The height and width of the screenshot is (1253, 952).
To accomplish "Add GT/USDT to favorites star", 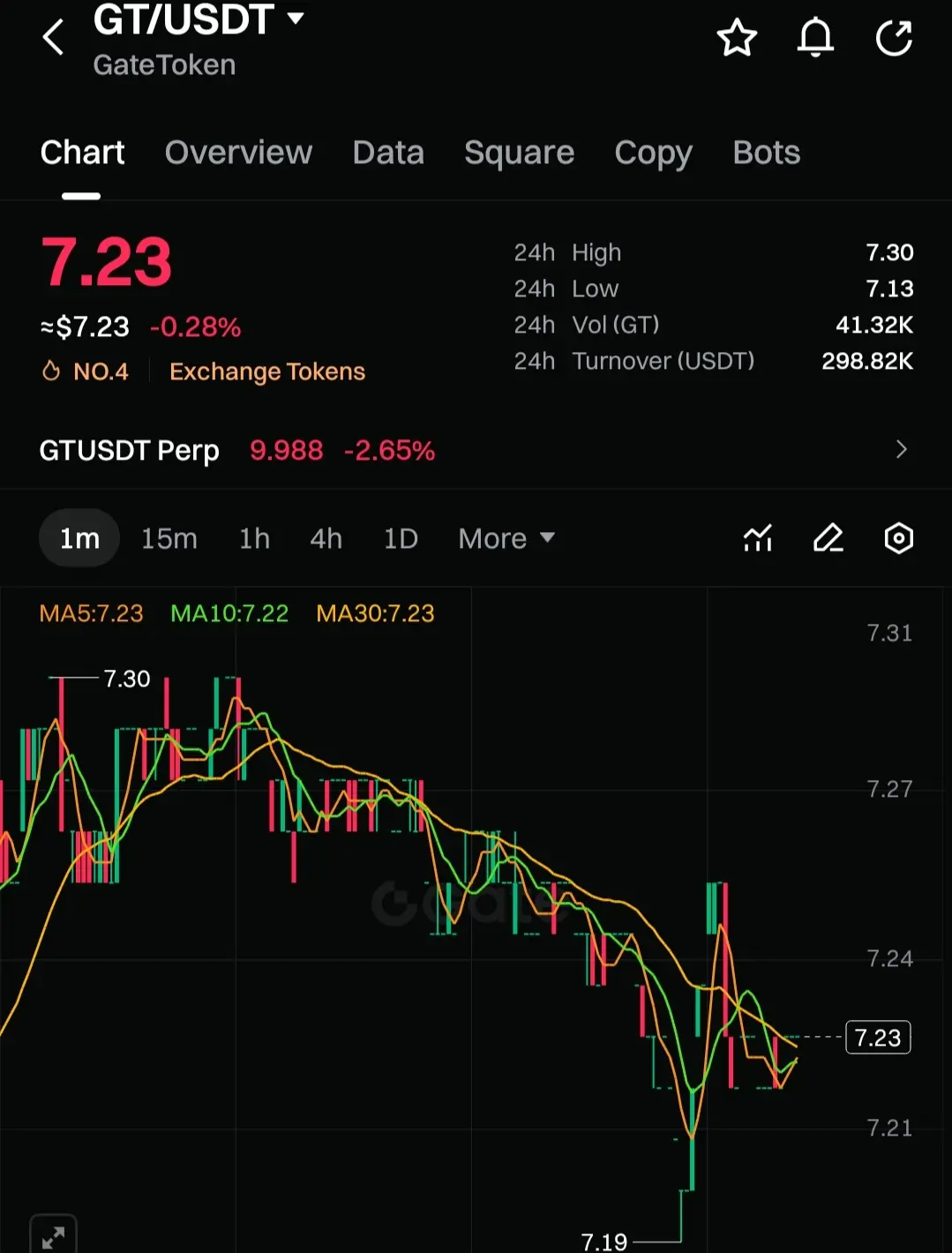I will point(737,38).
